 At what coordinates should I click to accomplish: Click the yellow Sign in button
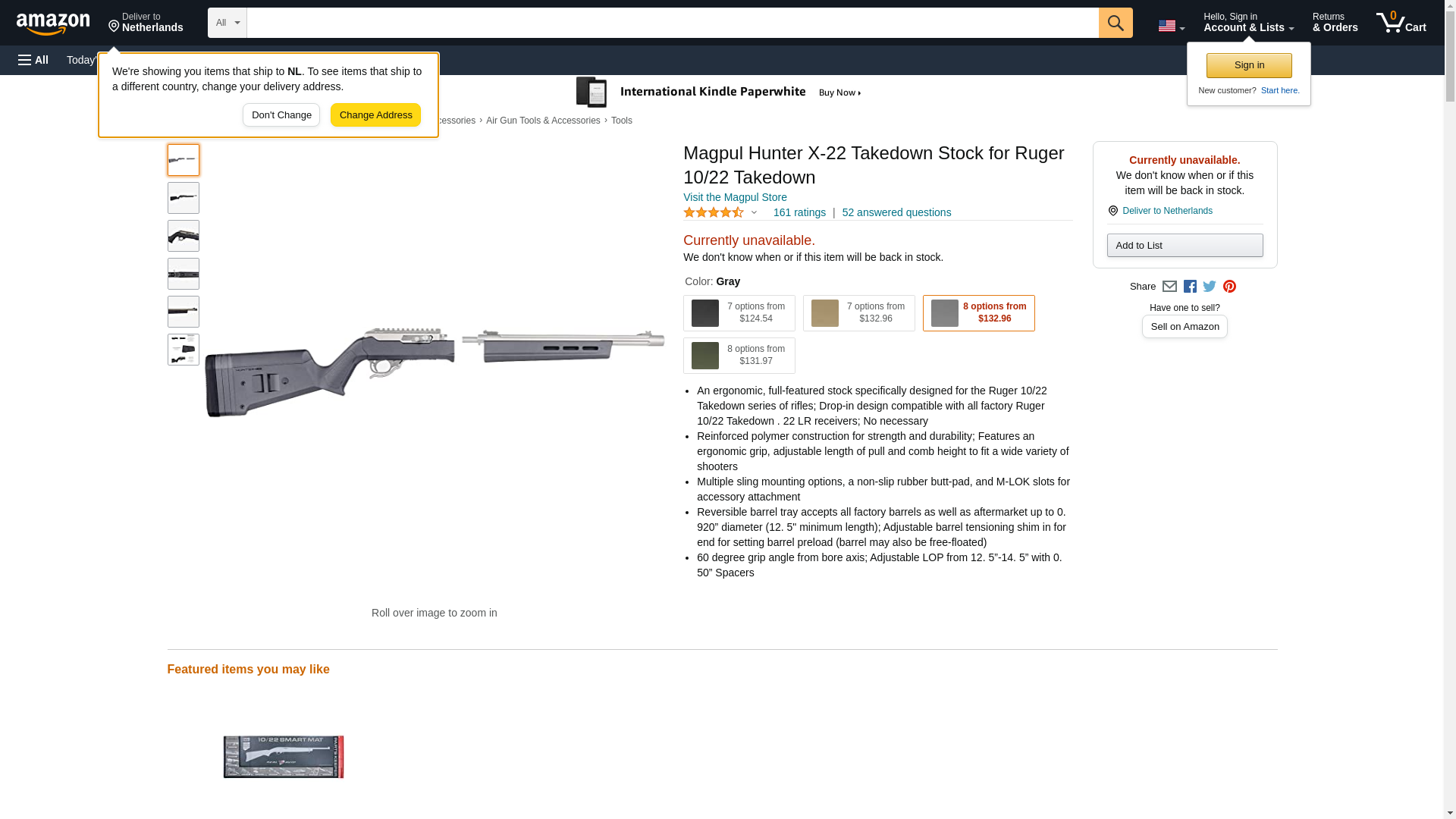[1249, 65]
